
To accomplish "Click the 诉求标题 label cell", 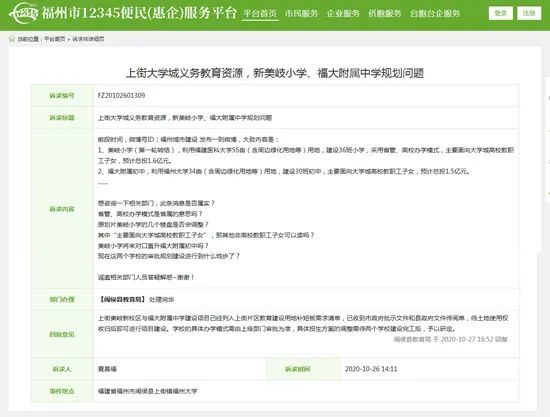I will [62, 118].
